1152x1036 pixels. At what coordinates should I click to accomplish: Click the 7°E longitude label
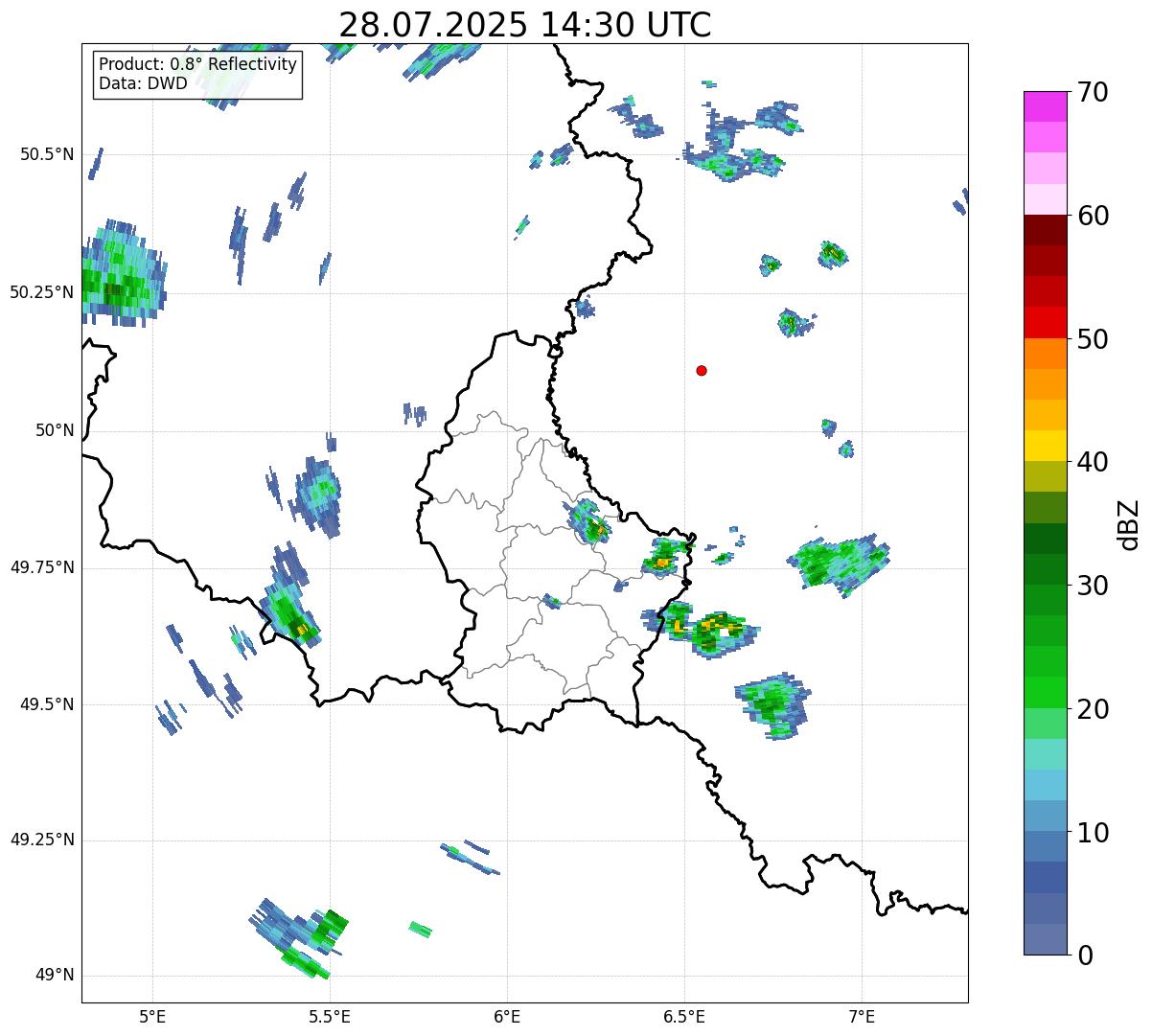(862, 1017)
